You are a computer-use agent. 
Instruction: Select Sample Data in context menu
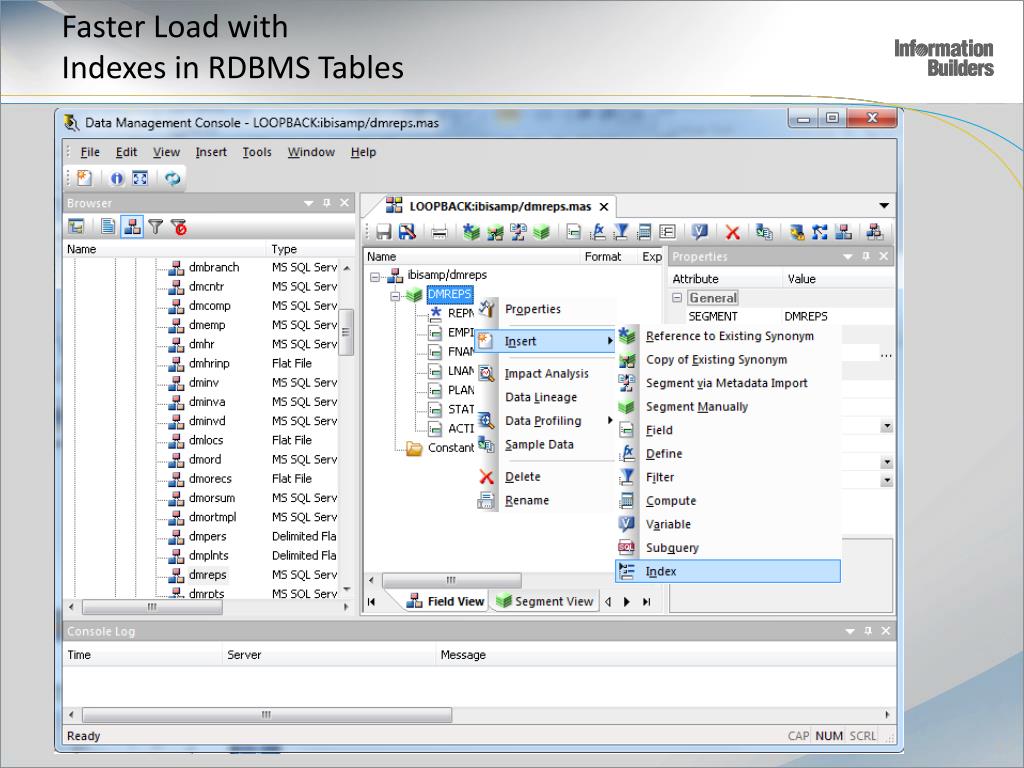[x=545, y=444]
